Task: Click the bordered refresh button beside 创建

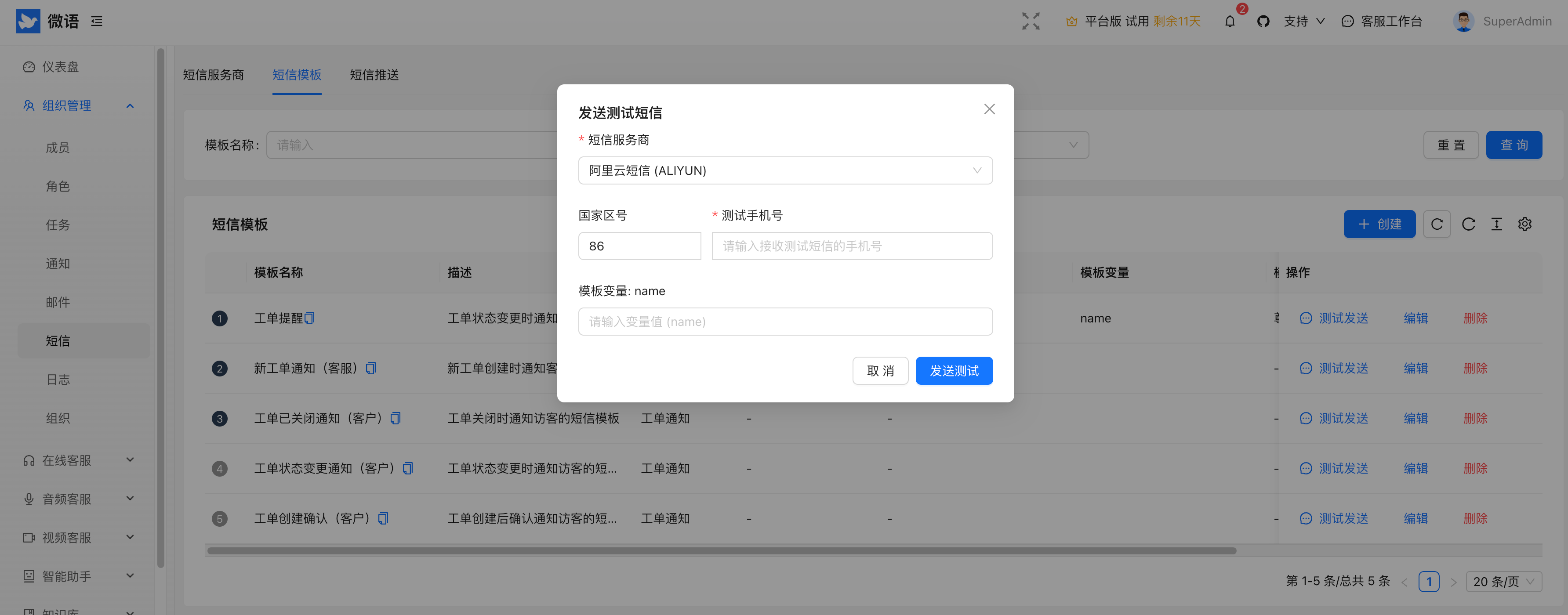Action: [1437, 224]
